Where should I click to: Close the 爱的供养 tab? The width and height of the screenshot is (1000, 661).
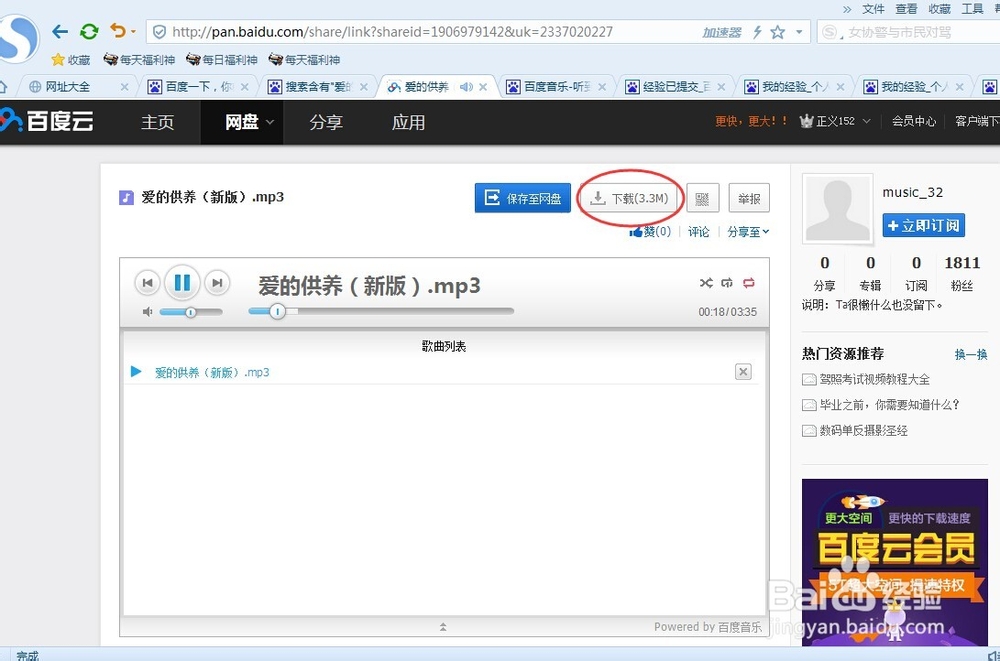483,87
